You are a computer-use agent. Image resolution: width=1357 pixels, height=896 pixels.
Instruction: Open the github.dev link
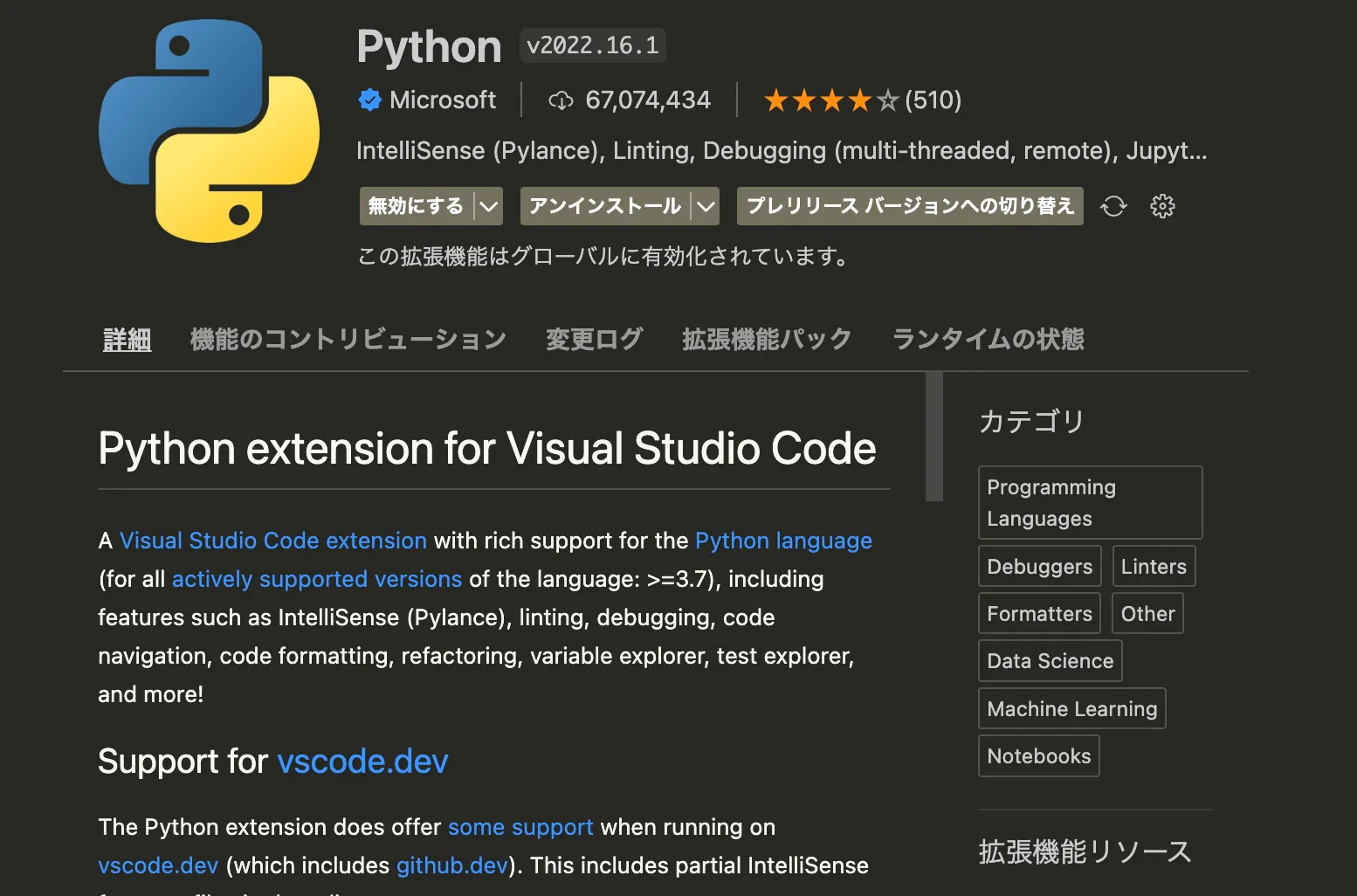point(451,865)
